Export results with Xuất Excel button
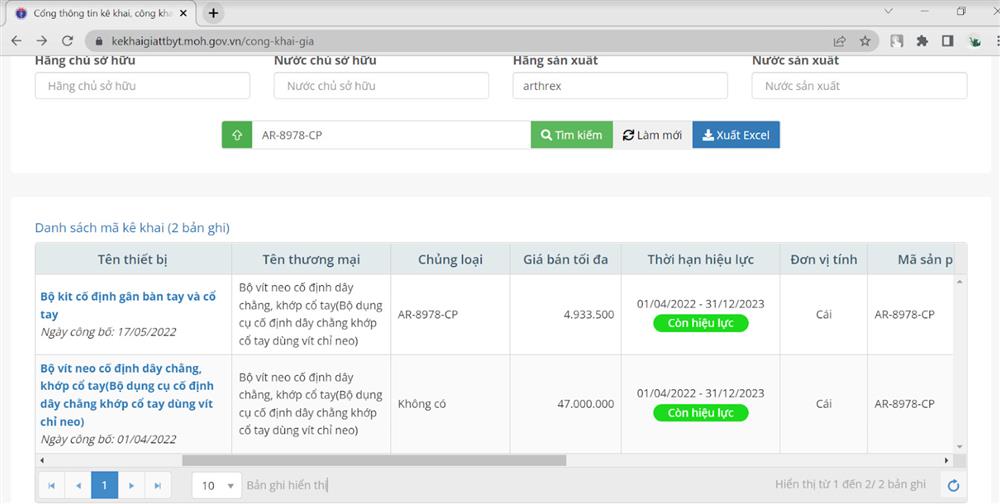 point(735,135)
